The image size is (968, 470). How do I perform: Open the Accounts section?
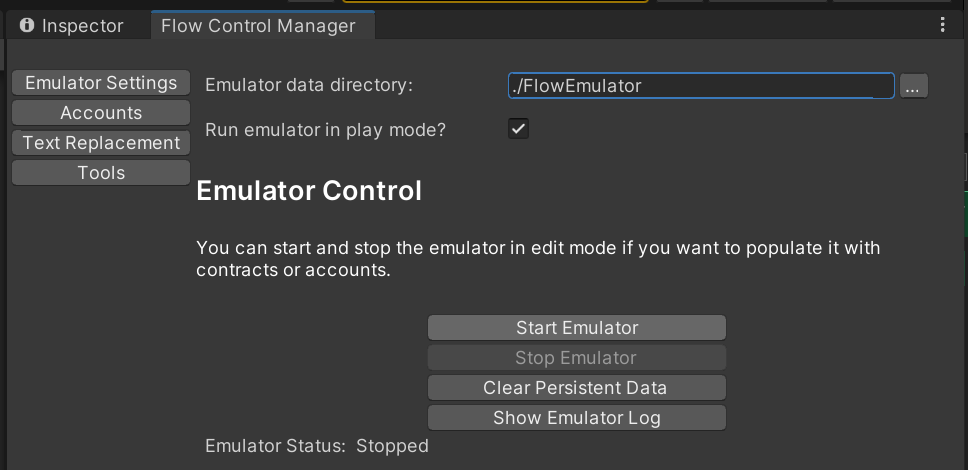click(x=101, y=113)
